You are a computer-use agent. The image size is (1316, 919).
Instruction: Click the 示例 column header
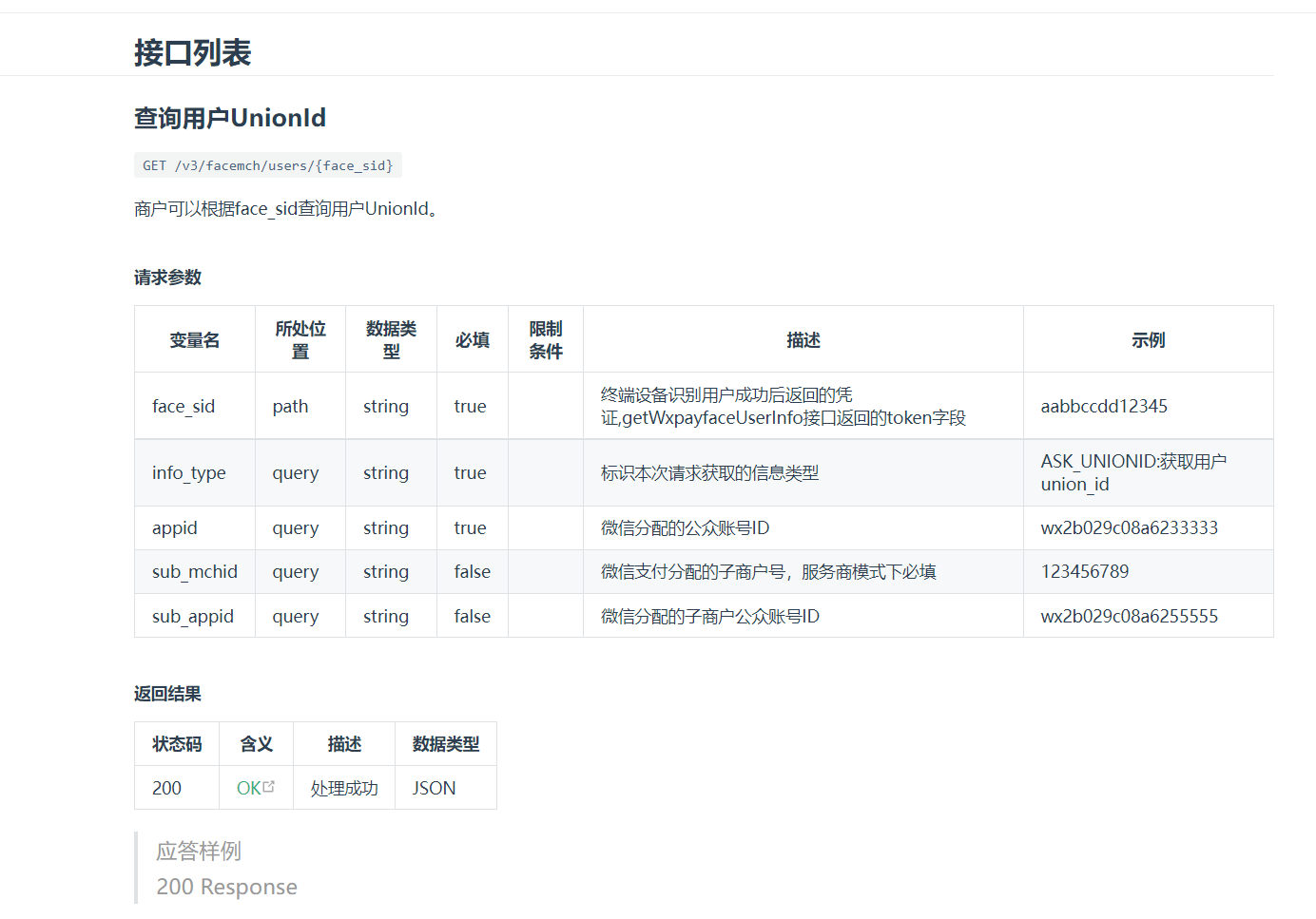click(x=1149, y=340)
